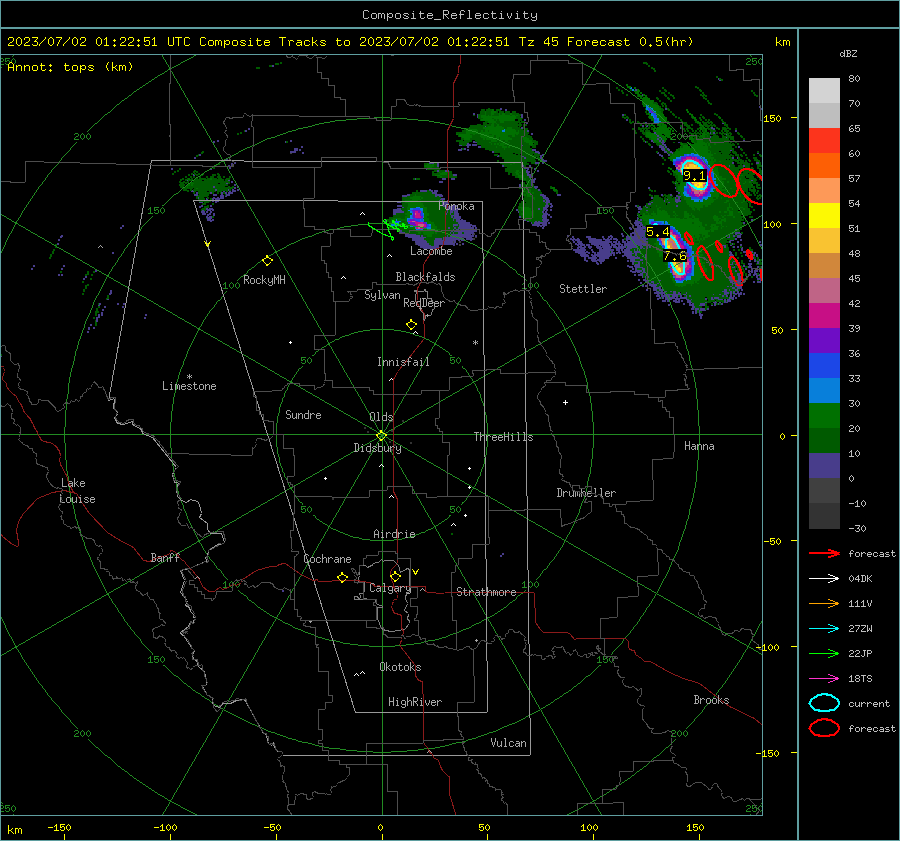This screenshot has width=900, height=841.
Task: Click the orange 60-57 dBZ color swatch
Action: coord(824,166)
